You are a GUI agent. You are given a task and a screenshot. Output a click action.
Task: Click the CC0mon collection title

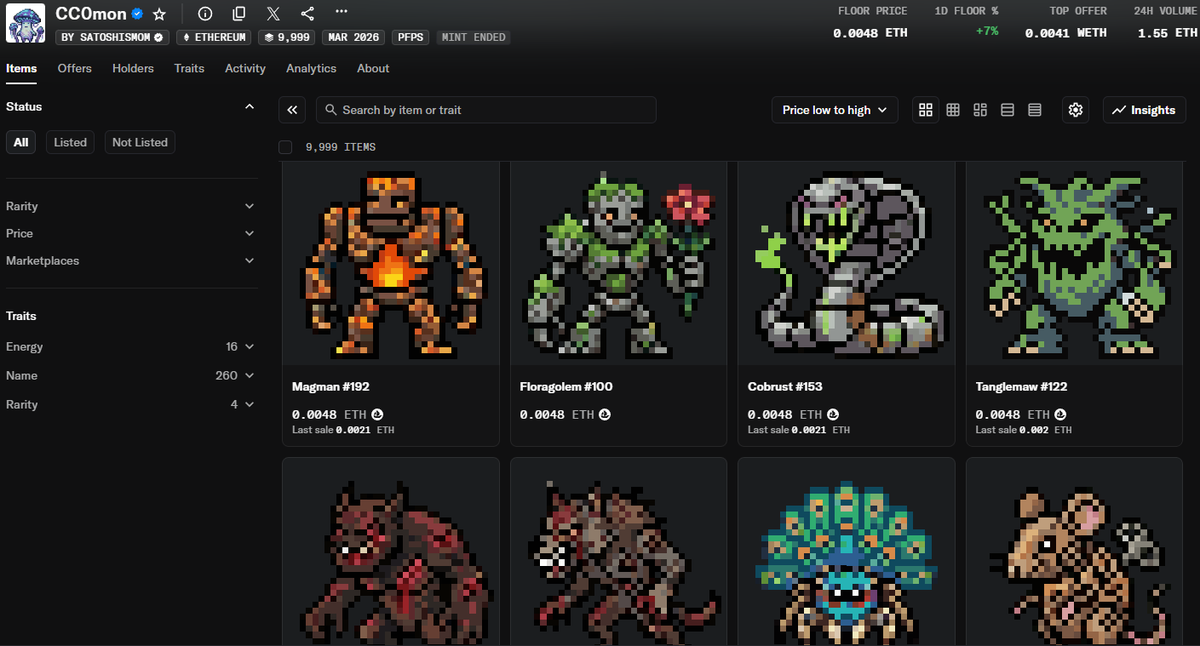[91, 14]
